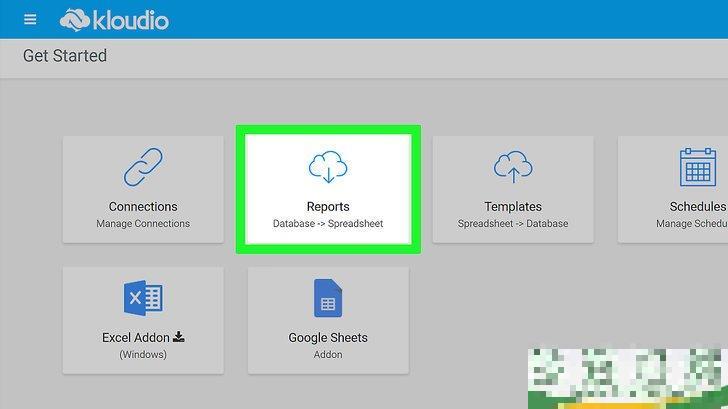The height and width of the screenshot is (409, 728).
Task: Click the cloud download Reports icon
Action: (328, 168)
